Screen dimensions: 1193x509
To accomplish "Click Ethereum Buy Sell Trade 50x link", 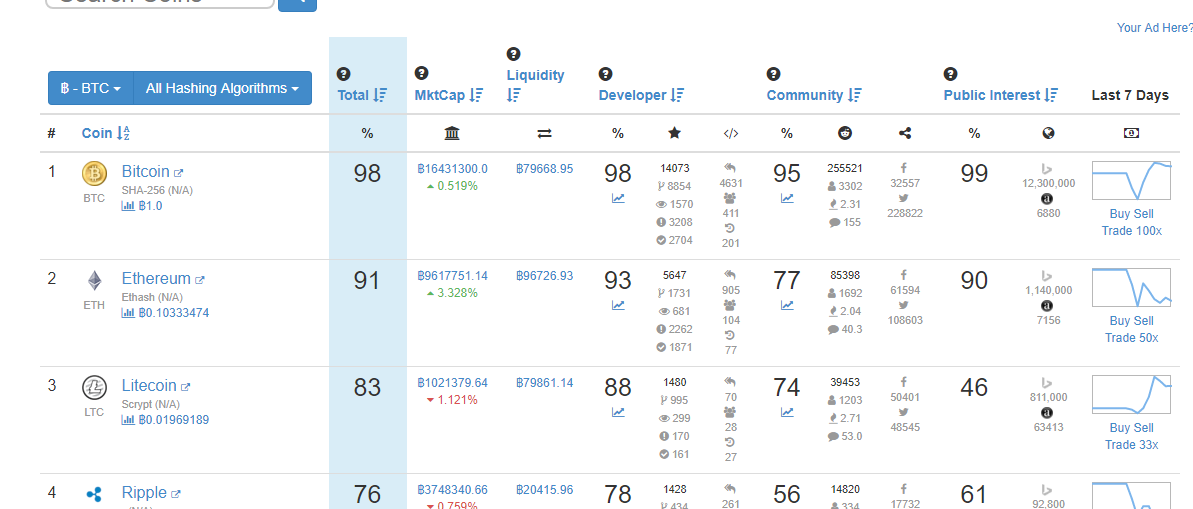I will (x=1131, y=329).
